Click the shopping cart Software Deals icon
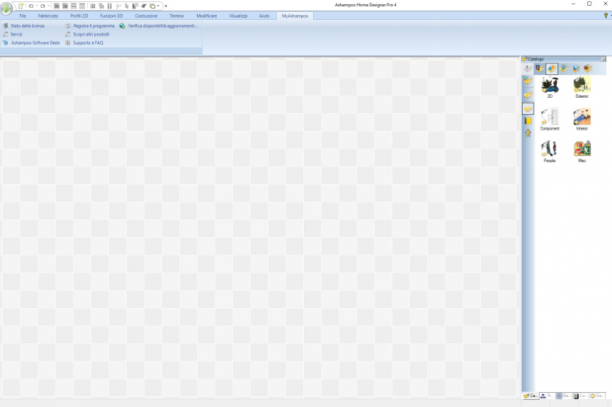This screenshot has width=612, height=407. [x=5, y=43]
